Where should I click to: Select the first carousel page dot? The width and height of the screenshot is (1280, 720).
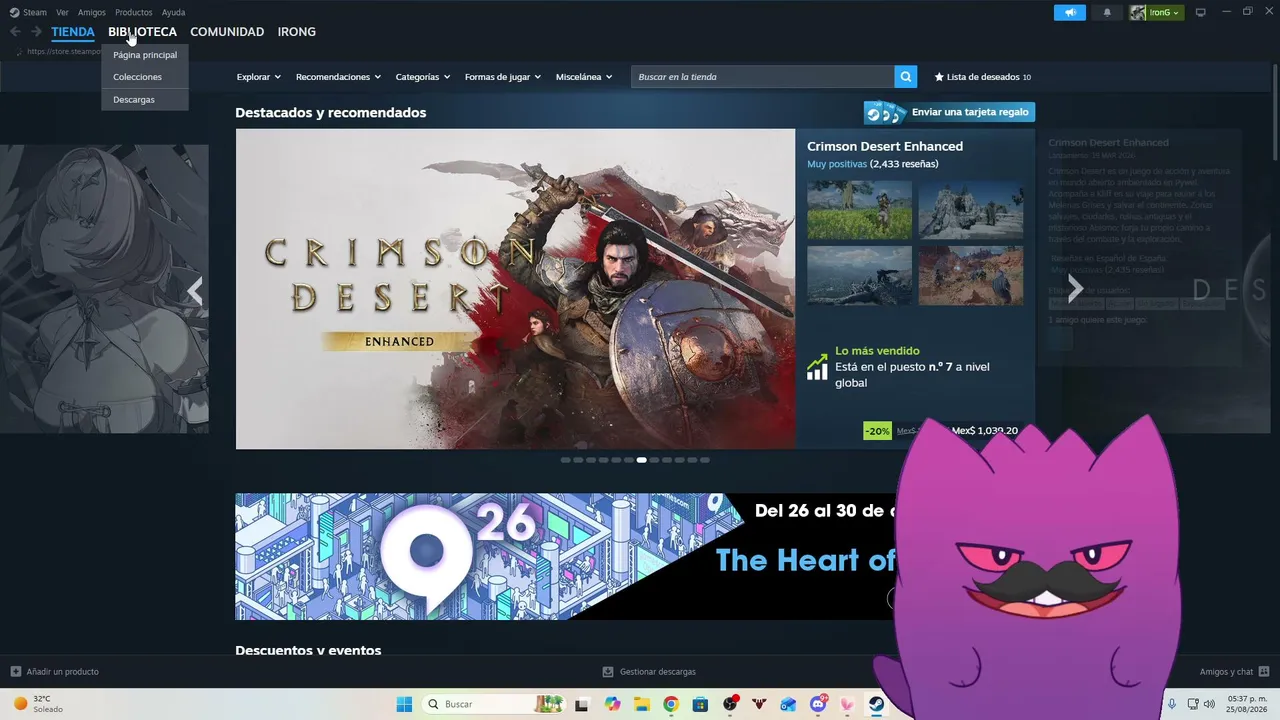coord(565,460)
